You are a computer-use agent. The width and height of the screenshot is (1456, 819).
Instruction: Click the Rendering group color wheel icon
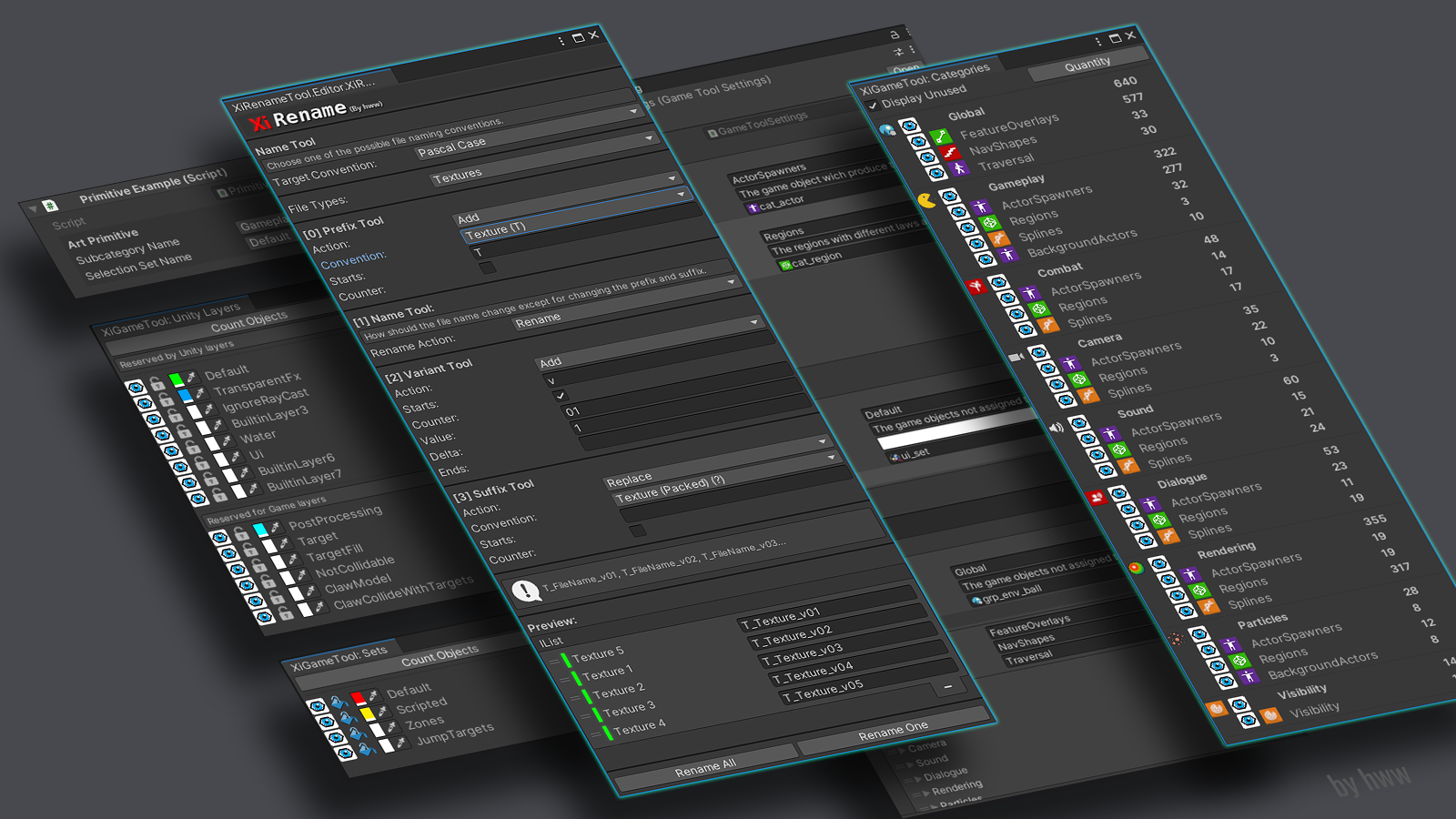click(x=1136, y=568)
